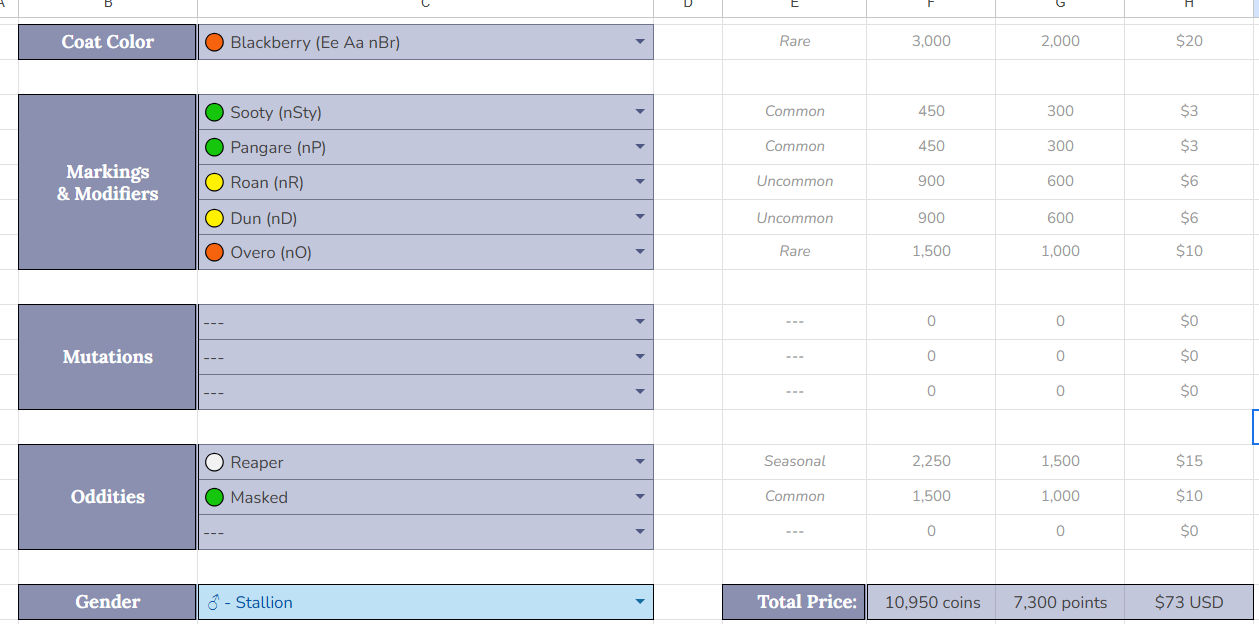Open the Blackberry coat color dropdown arrow
Viewport: 1259px width, 624px height.
tap(640, 42)
